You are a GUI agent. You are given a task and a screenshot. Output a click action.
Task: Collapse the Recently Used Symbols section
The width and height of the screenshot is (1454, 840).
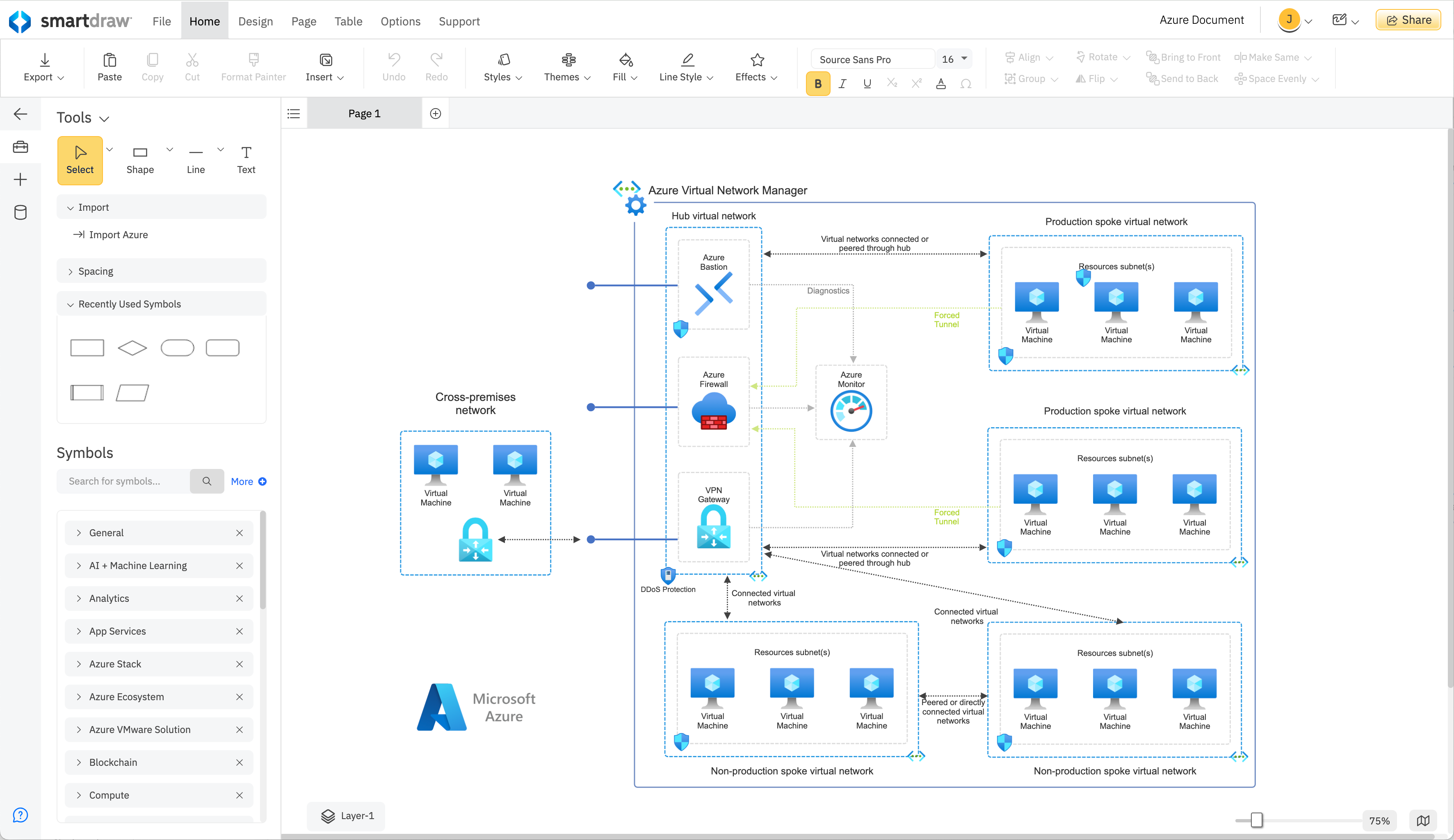click(70, 304)
